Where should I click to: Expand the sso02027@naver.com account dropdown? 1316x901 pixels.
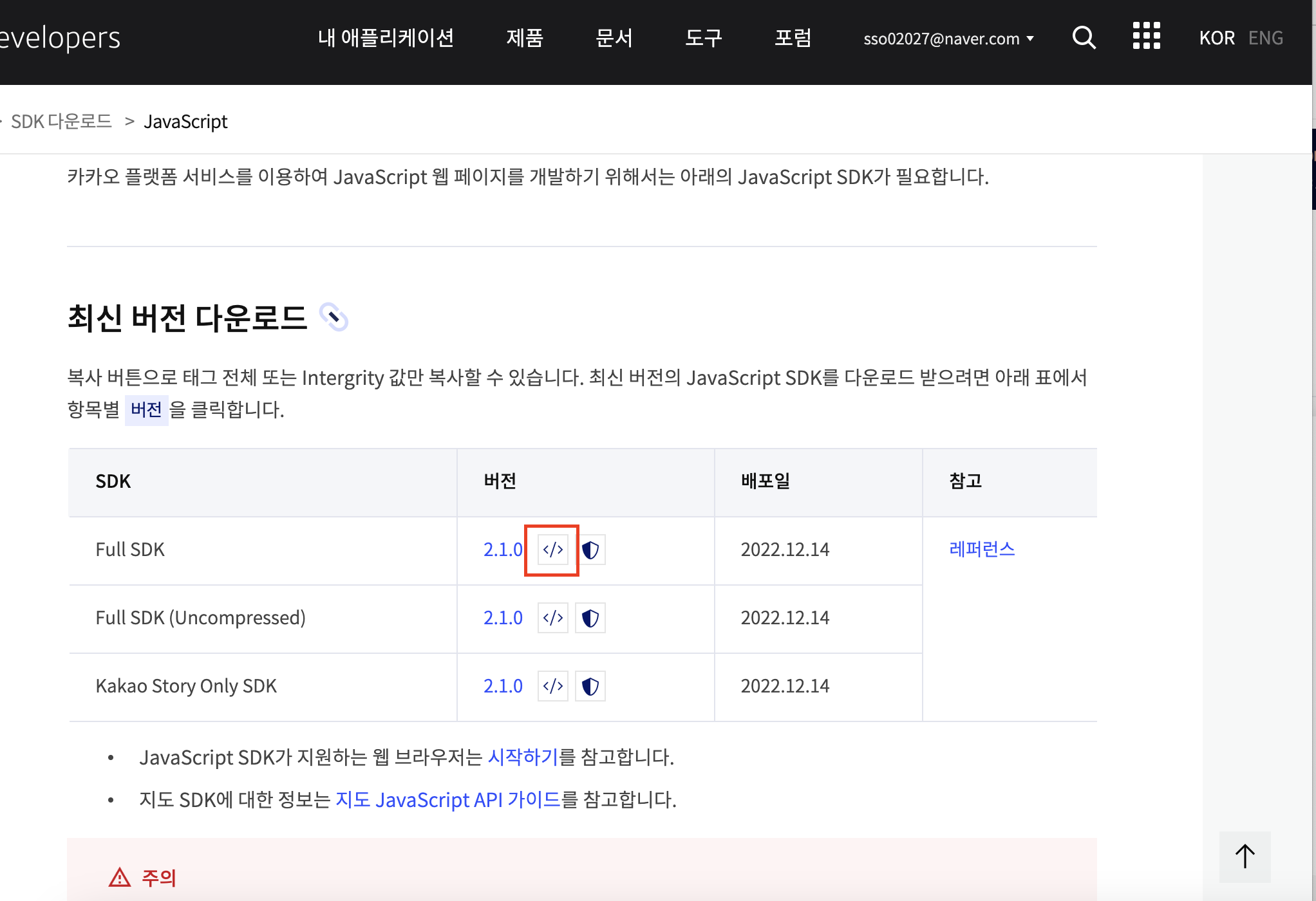[948, 39]
